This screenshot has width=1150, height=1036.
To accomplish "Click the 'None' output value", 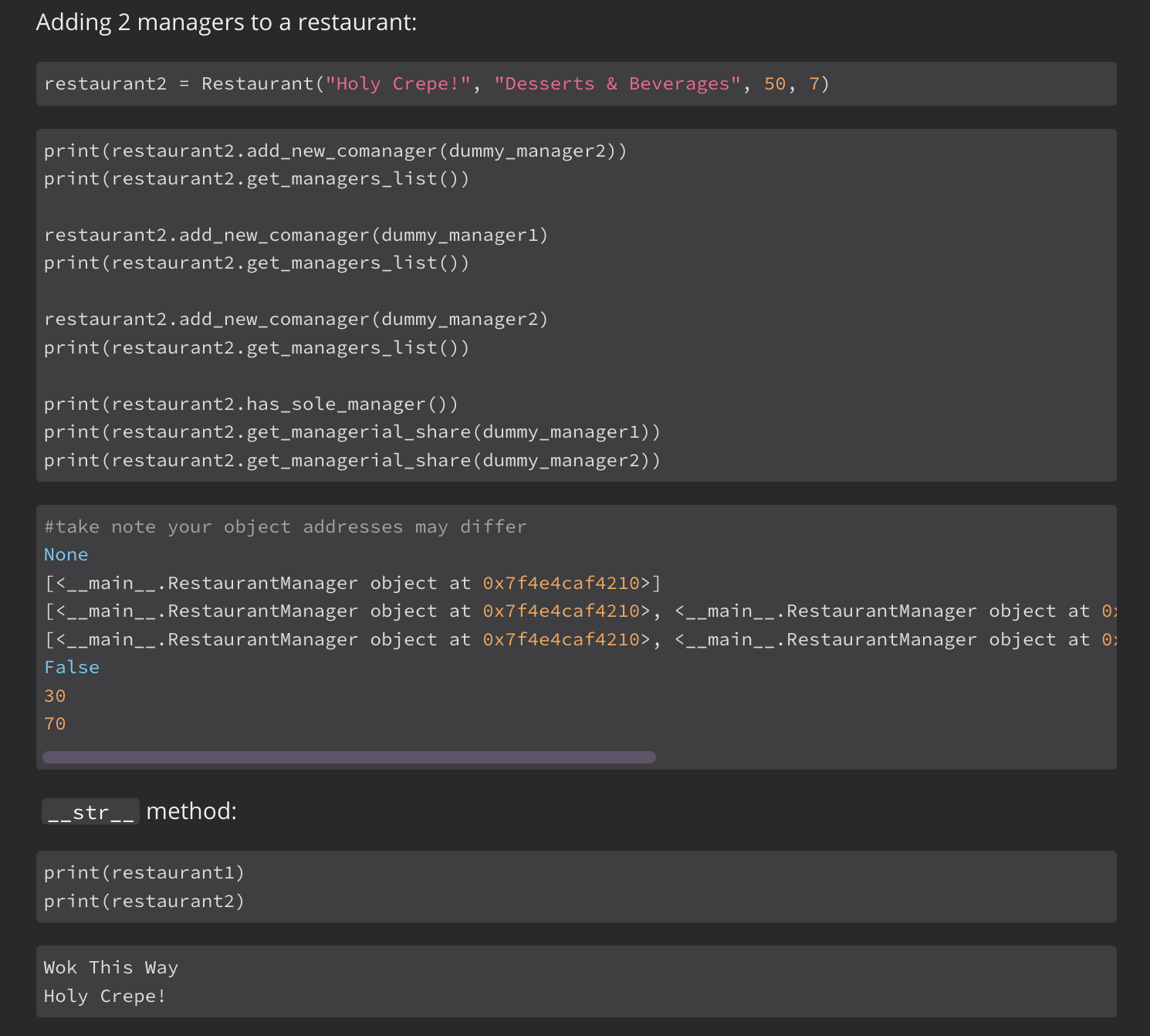I will click(66, 554).
